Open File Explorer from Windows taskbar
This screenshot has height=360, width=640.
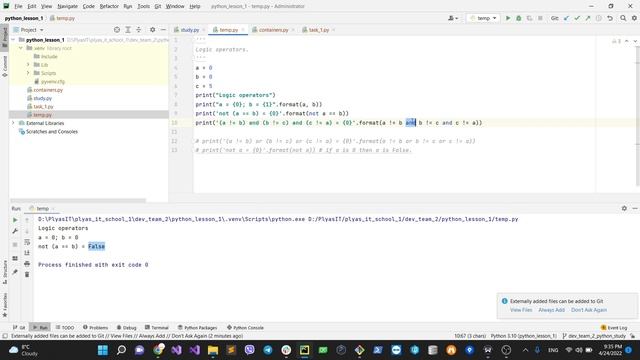coord(213,350)
